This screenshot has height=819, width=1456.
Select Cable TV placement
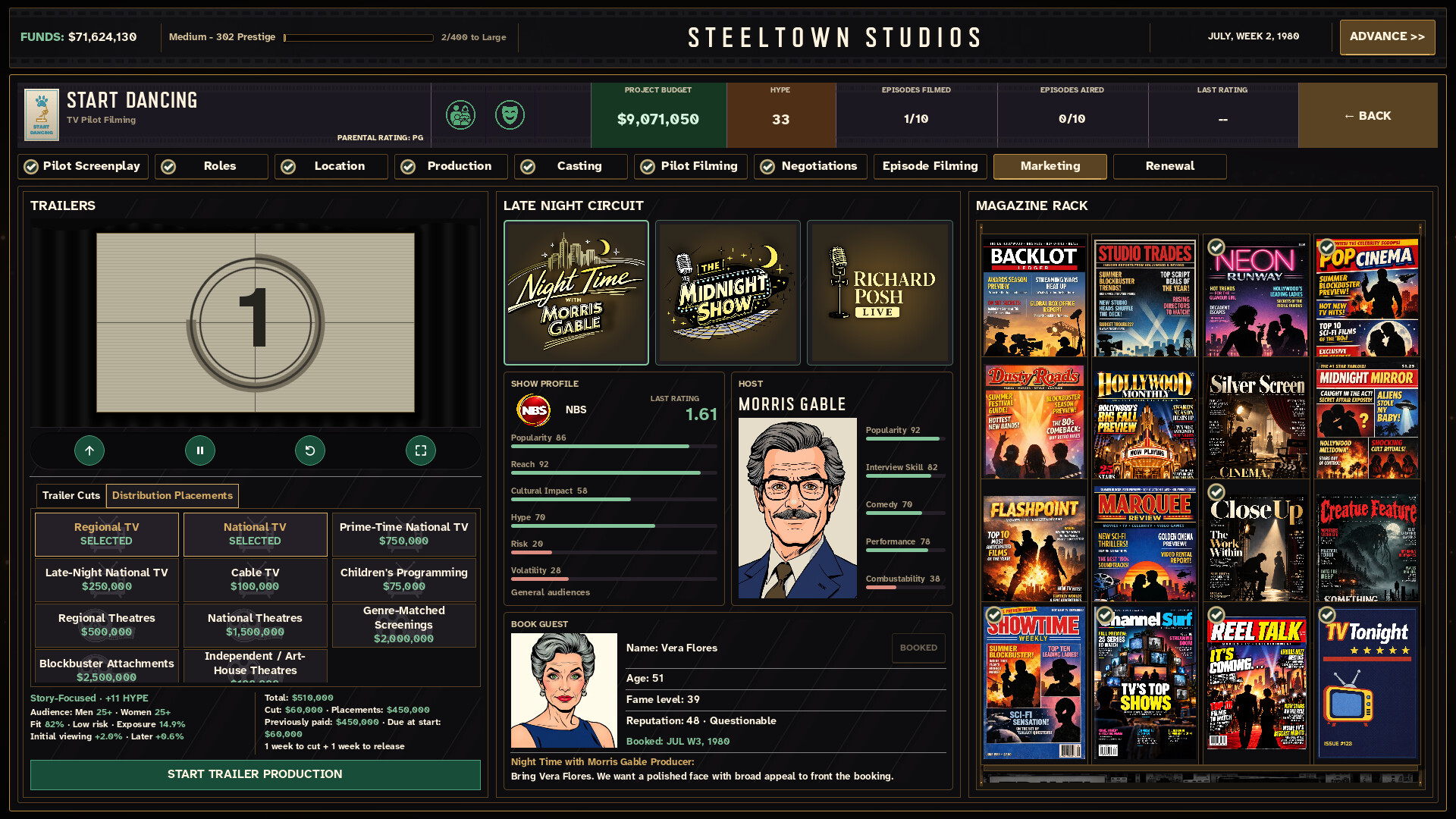[x=255, y=579]
